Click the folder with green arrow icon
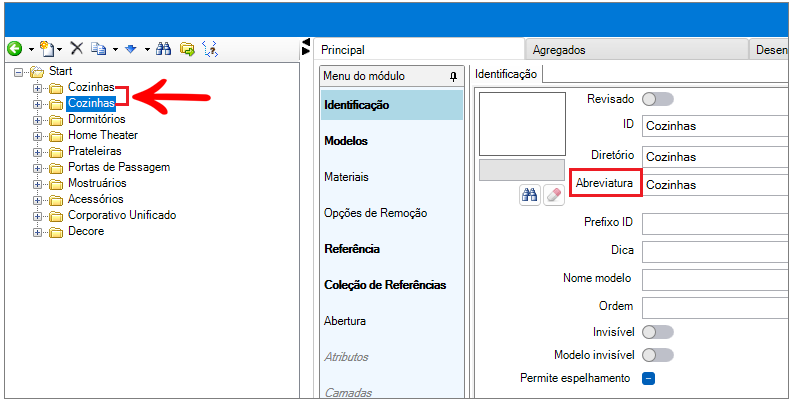The height and width of the screenshot is (400, 791). [187, 49]
